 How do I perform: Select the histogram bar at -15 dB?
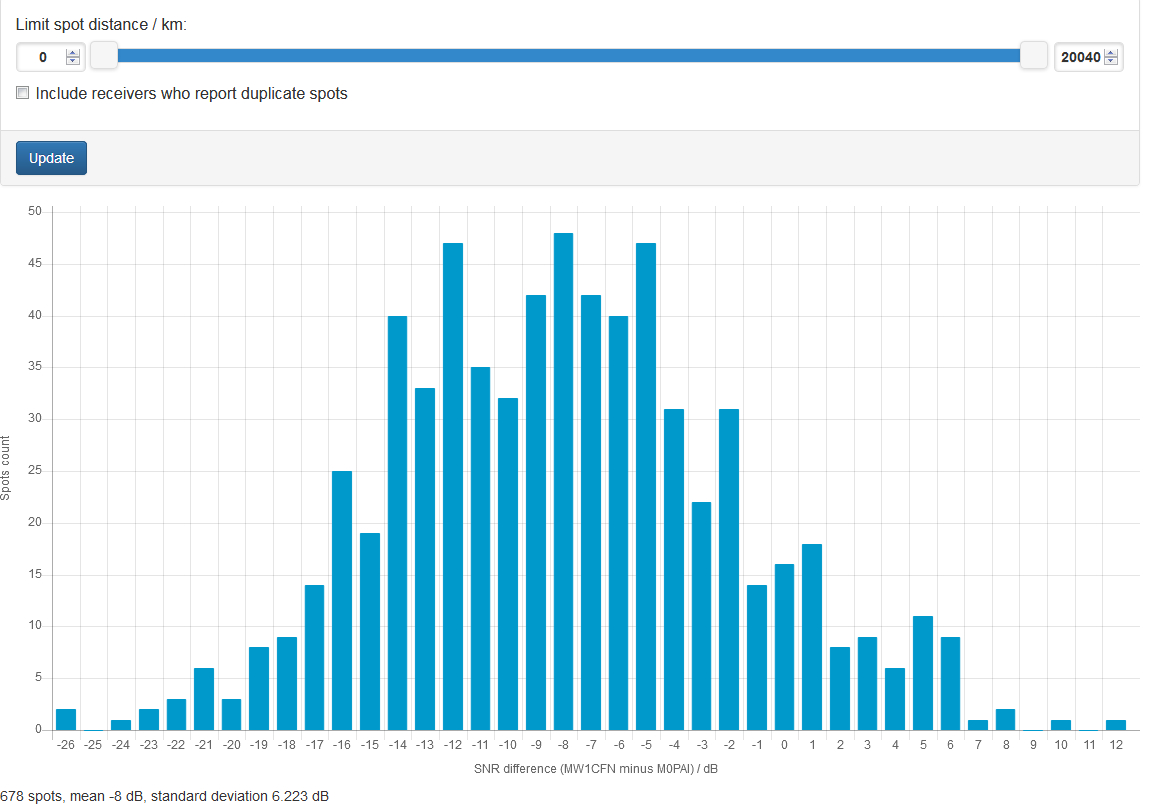[x=370, y=632]
